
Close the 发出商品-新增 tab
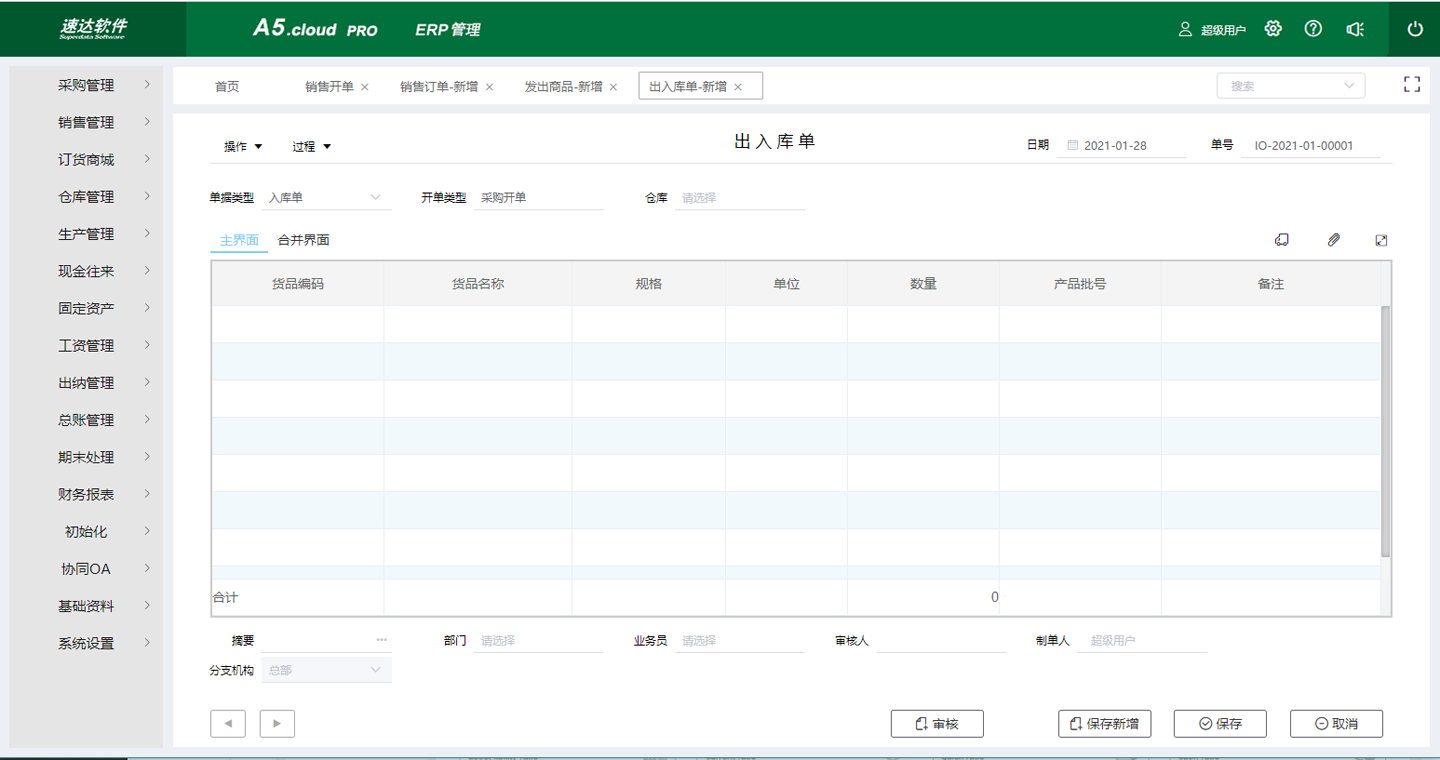click(x=614, y=87)
